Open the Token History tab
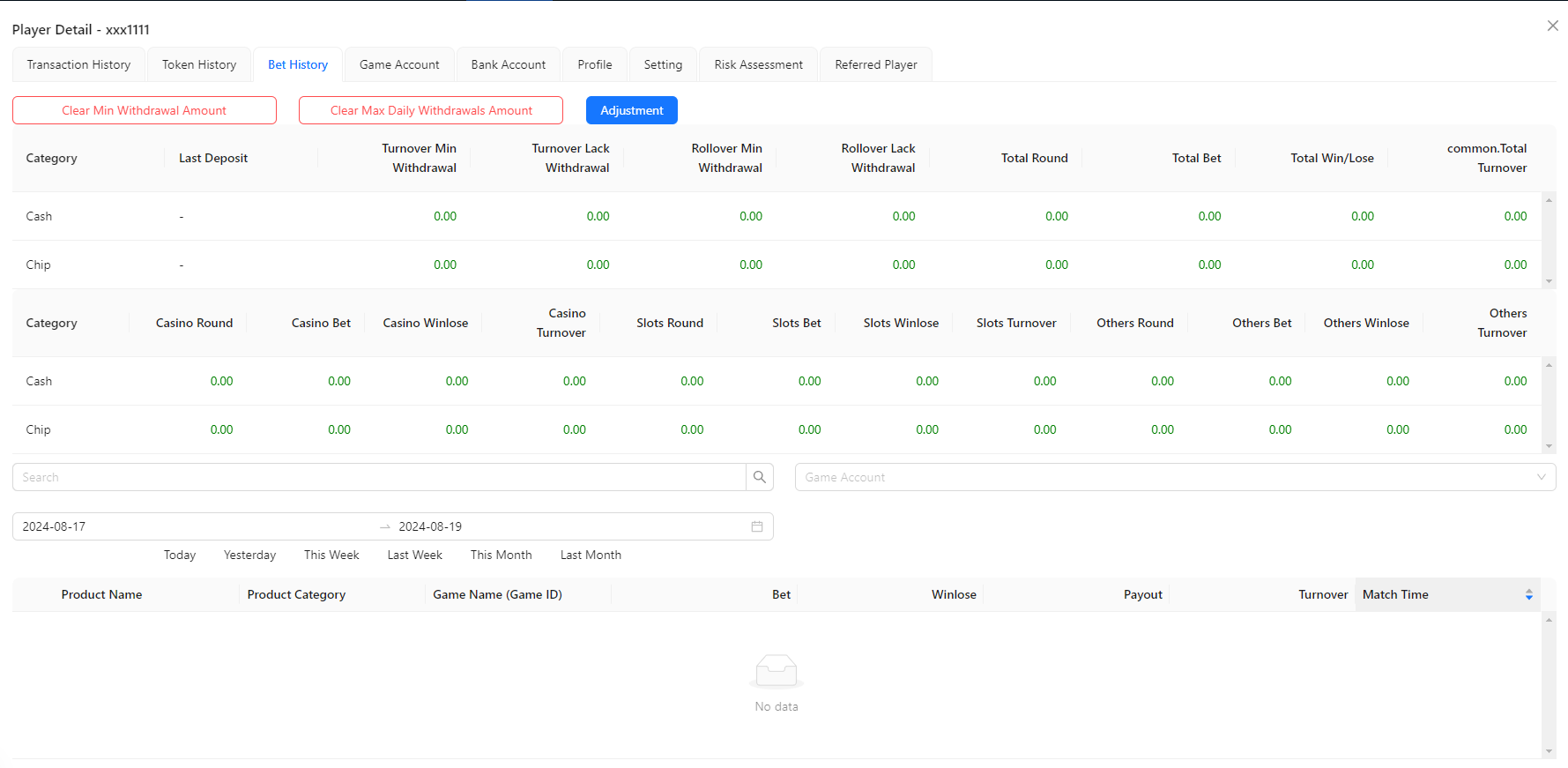Screen dimensions: 1568x768 (199, 64)
